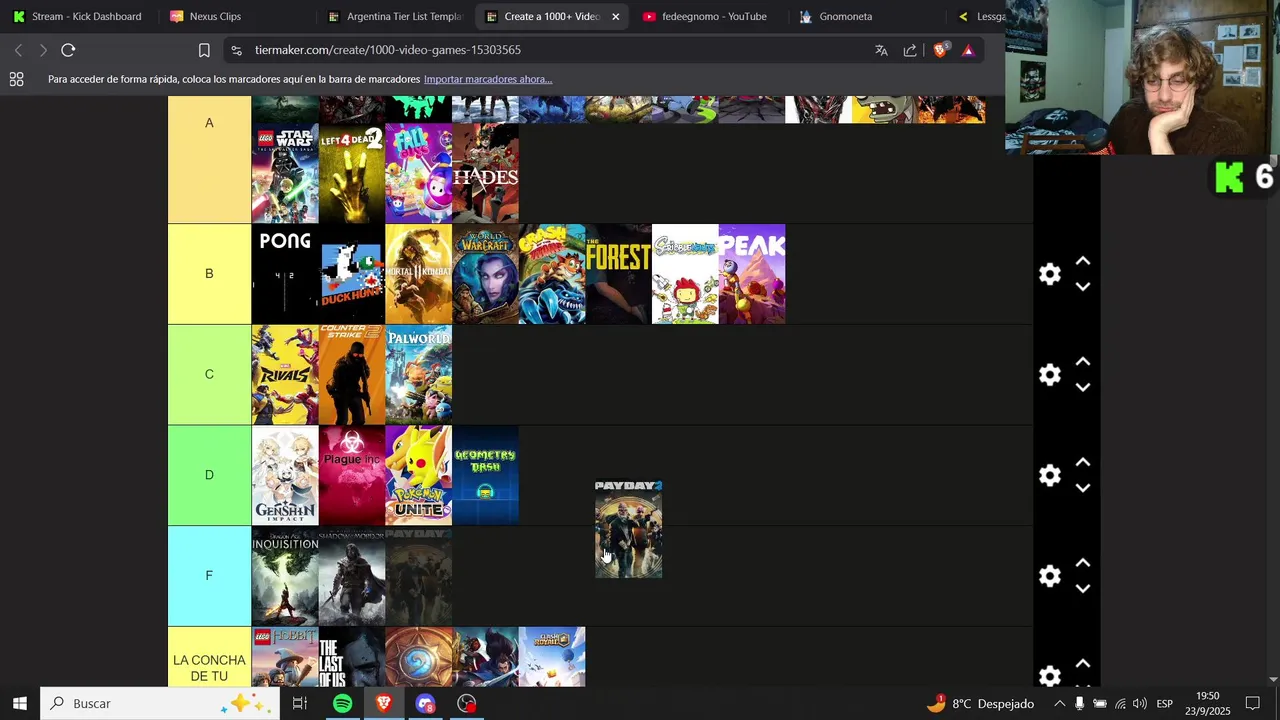Screen dimensions: 1280x720
Task: Select The Forest thumbnail
Action: click(x=618, y=274)
